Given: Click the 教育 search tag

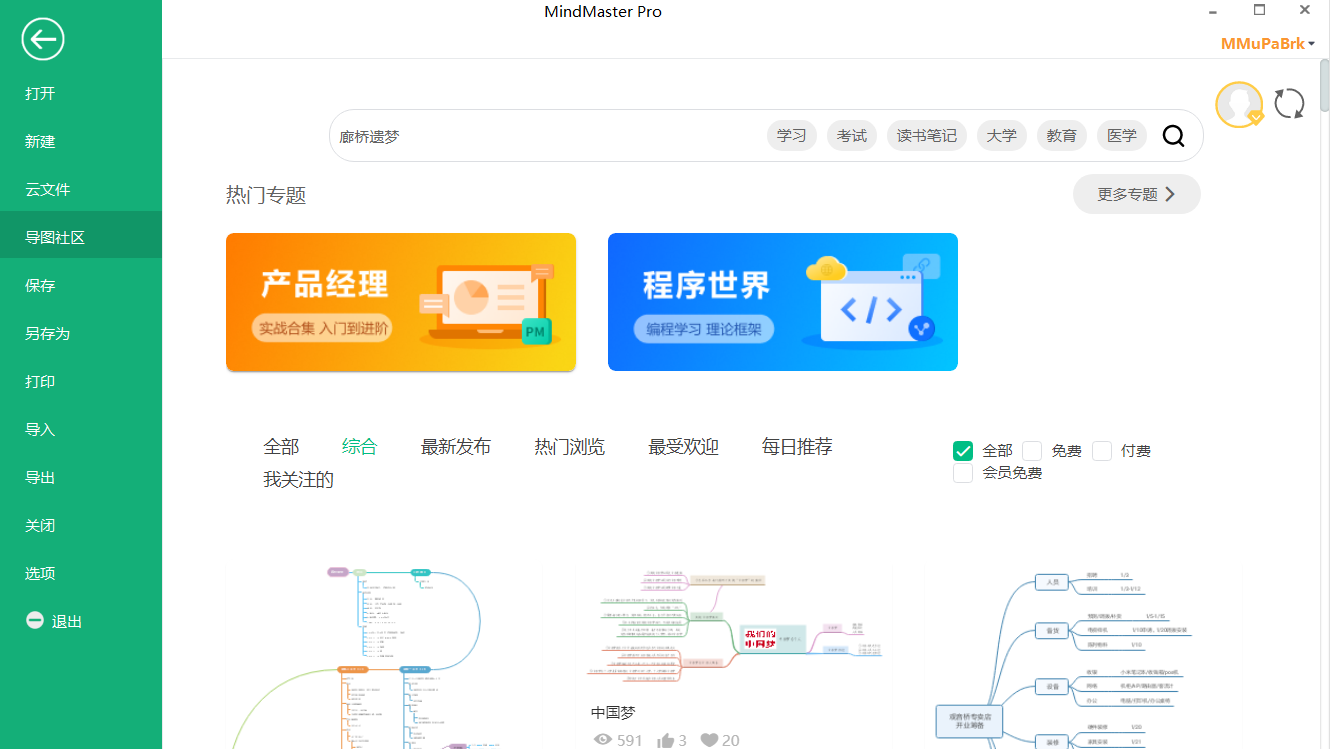Looking at the screenshot, I should pyautogui.click(x=1062, y=136).
